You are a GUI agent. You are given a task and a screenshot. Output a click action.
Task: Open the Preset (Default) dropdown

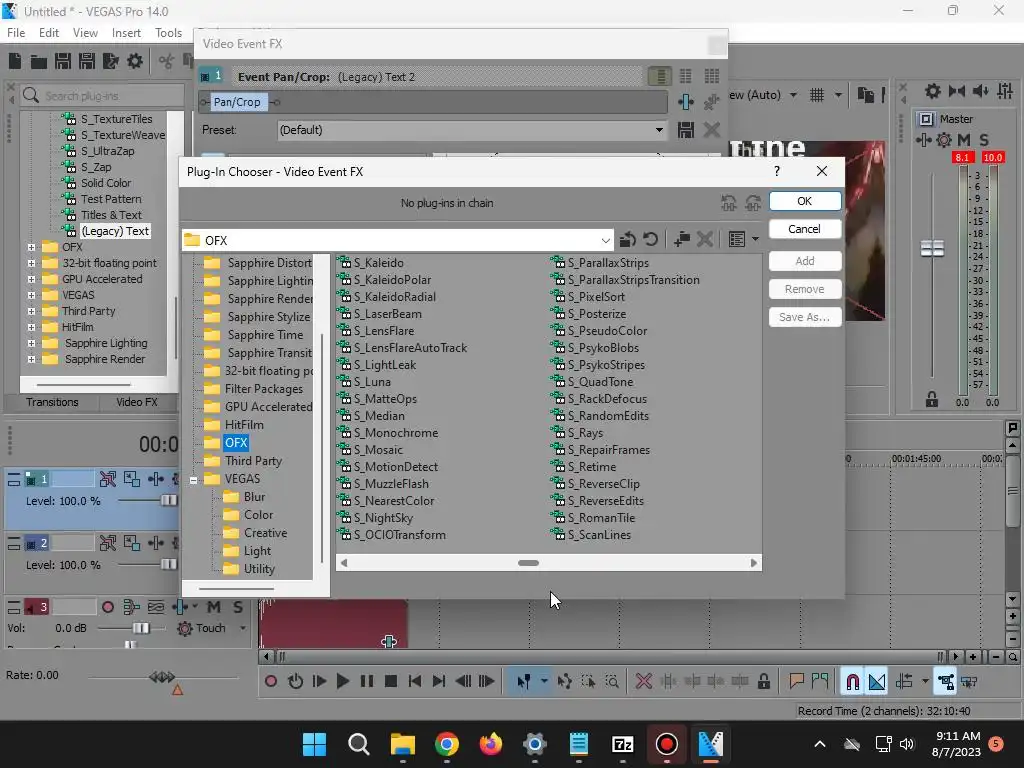659,130
